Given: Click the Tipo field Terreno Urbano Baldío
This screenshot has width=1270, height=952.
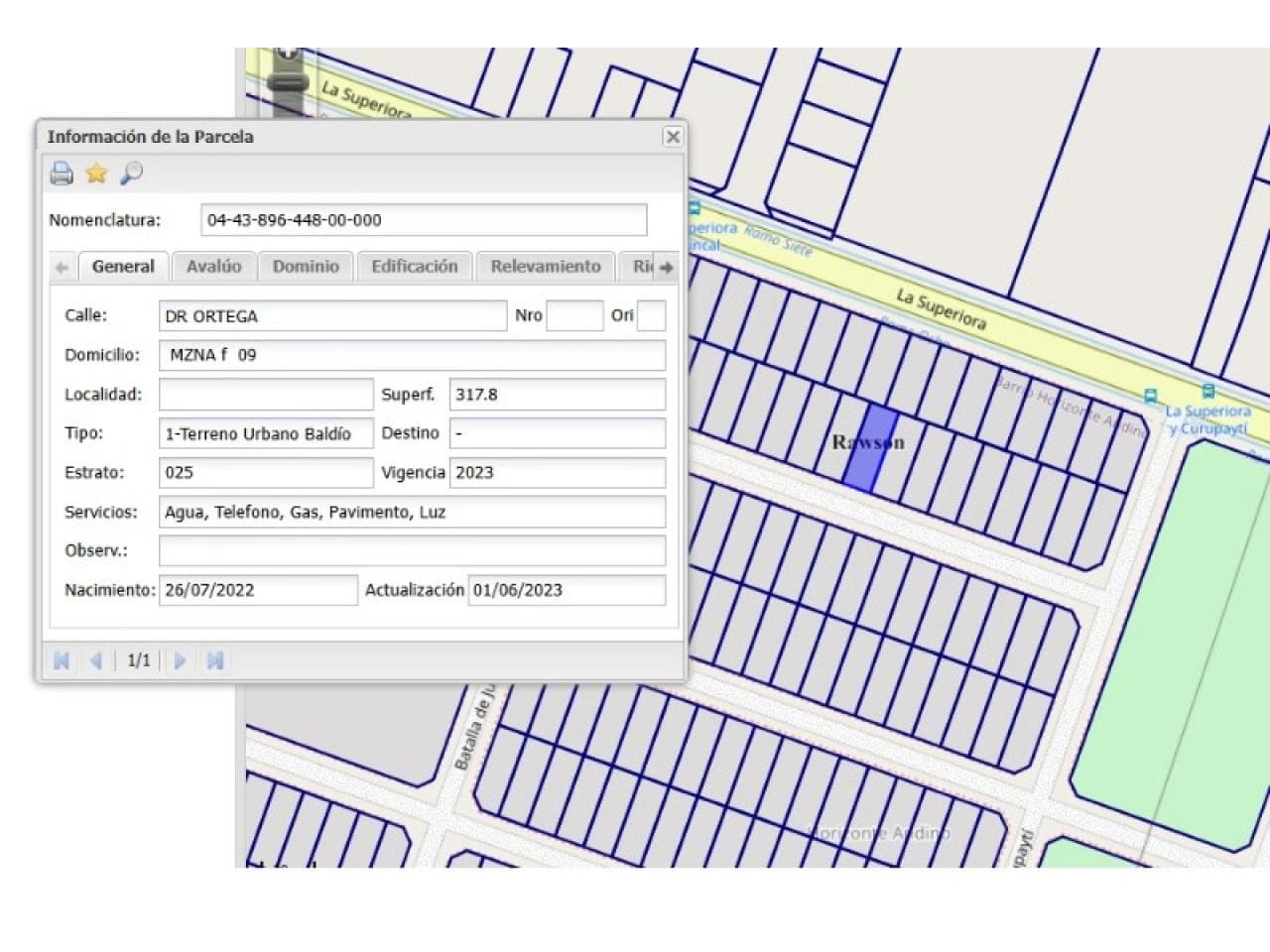Looking at the screenshot, I should tap(266, 433).
